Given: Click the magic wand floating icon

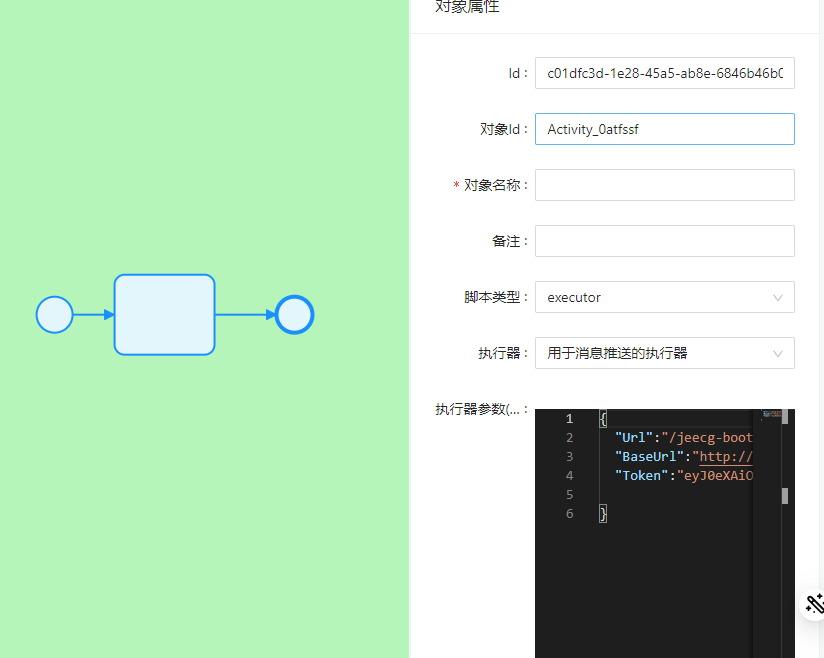Looking at the screenshot, I should click(814, 604).
